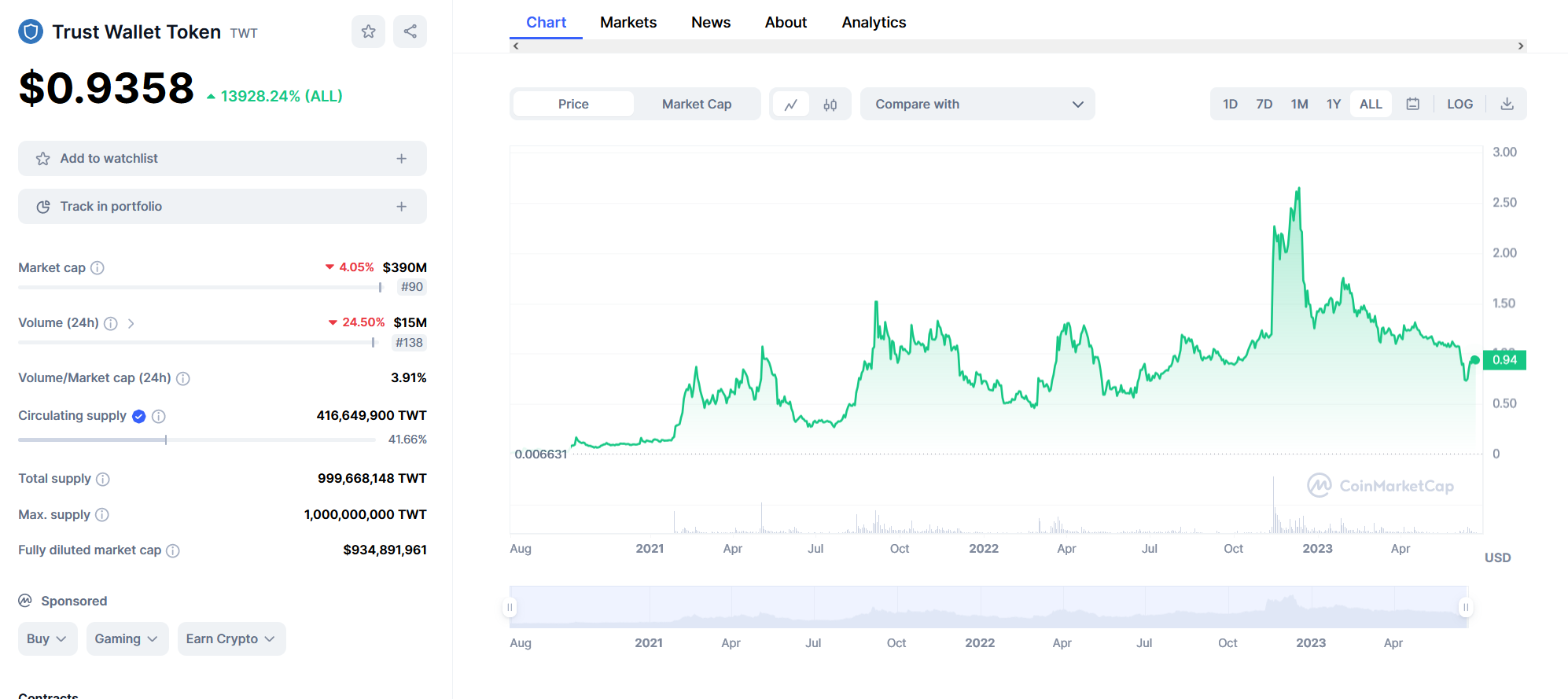Click Track in portfolio button
The width and height of the screenshot is (1568, 699).
pos(223,207)
